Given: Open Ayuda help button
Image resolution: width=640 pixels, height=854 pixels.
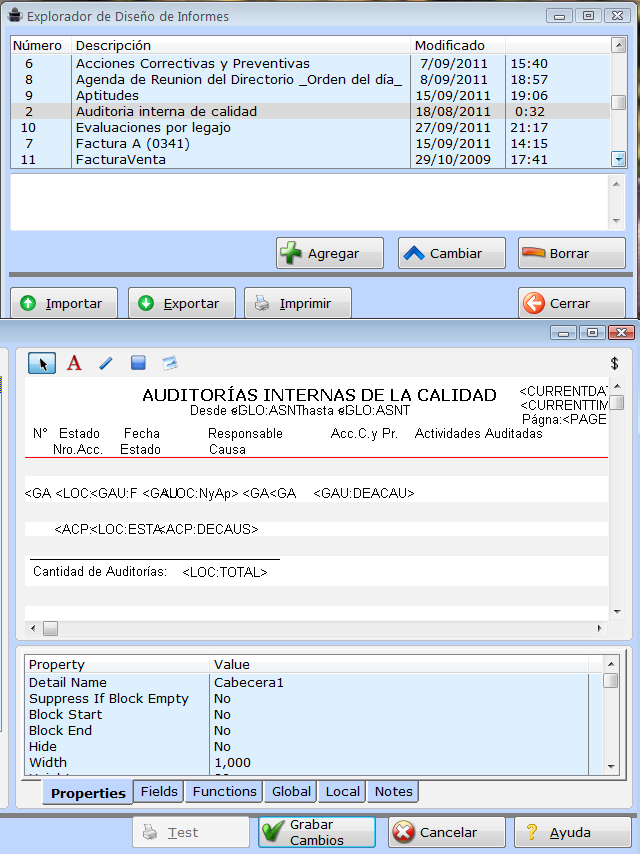Looking at the screenshot, I should tap(573, 832).
